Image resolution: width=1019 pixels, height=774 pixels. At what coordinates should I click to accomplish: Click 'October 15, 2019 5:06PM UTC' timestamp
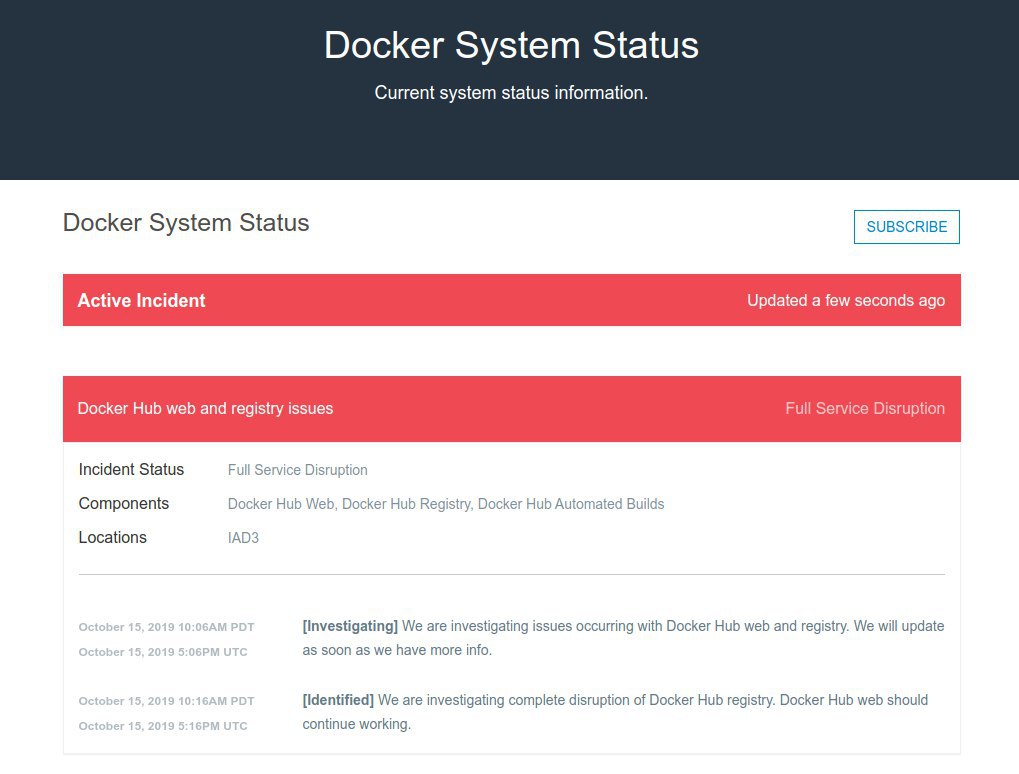[163, 652]
